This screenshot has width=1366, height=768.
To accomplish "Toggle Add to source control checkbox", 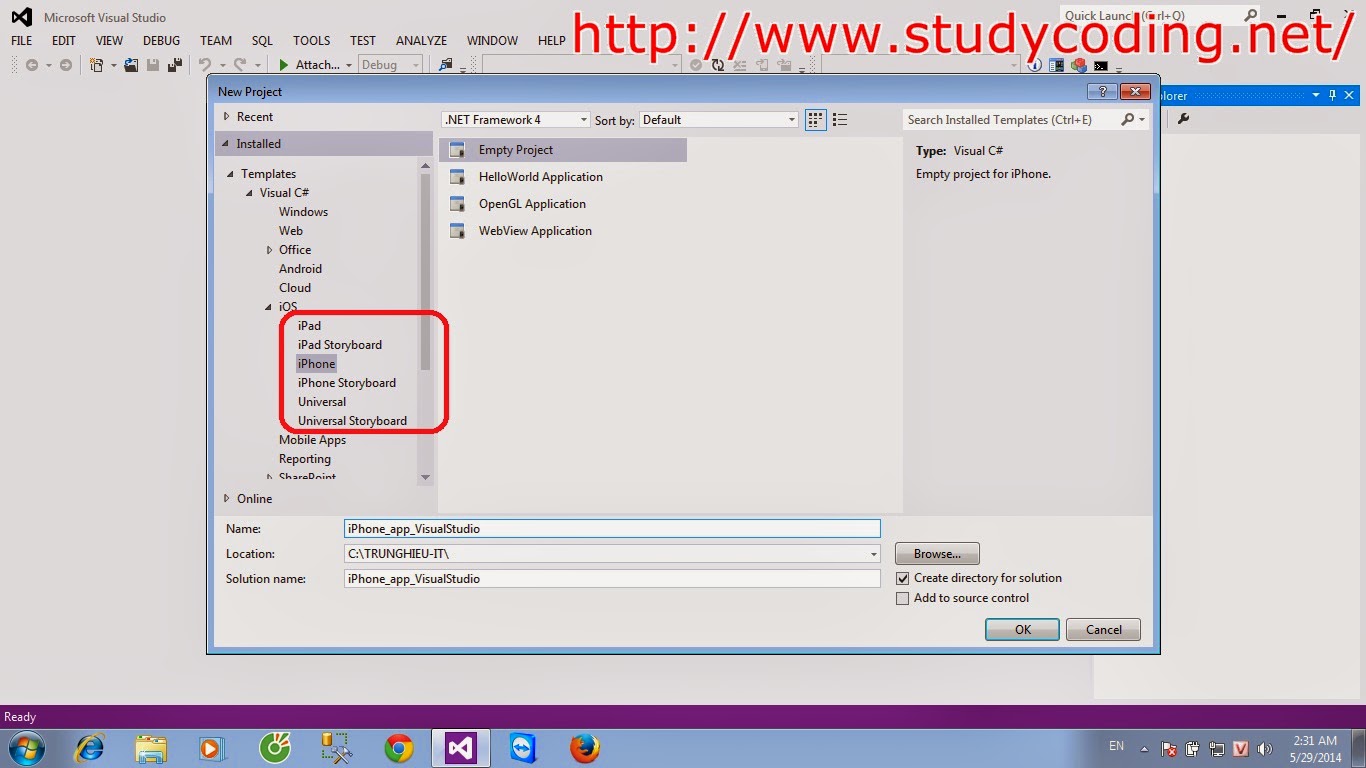I will click(903, 598).
